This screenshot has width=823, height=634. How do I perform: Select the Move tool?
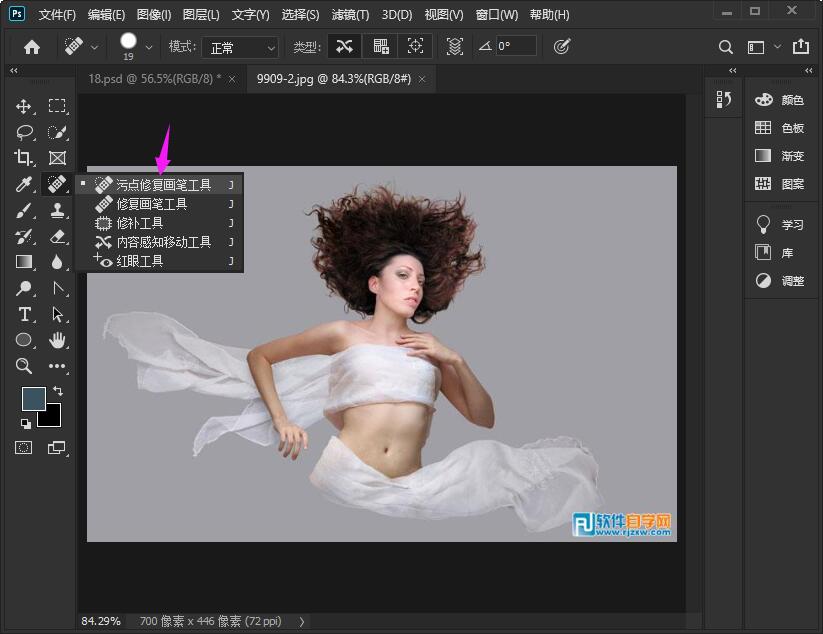[x=24, y=106]
